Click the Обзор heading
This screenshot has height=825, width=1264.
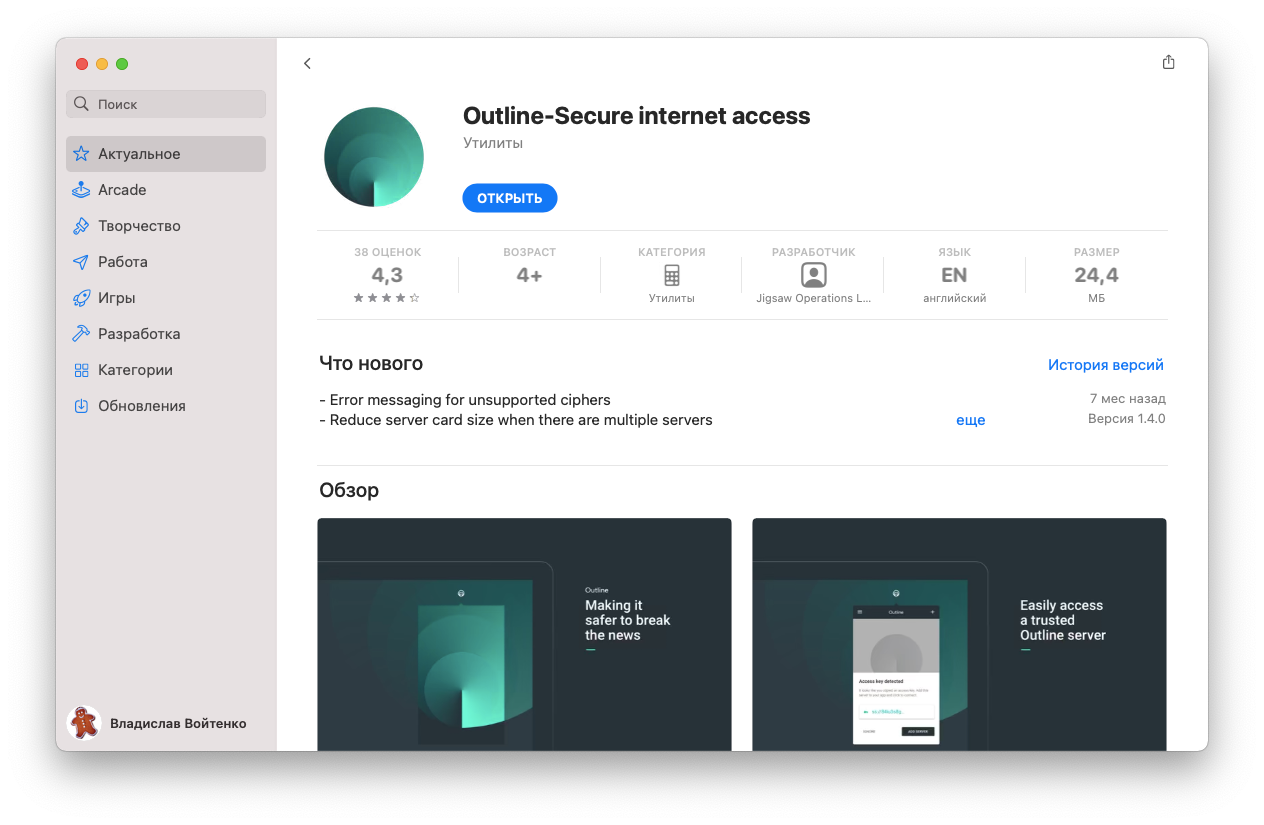pos(349,490)
